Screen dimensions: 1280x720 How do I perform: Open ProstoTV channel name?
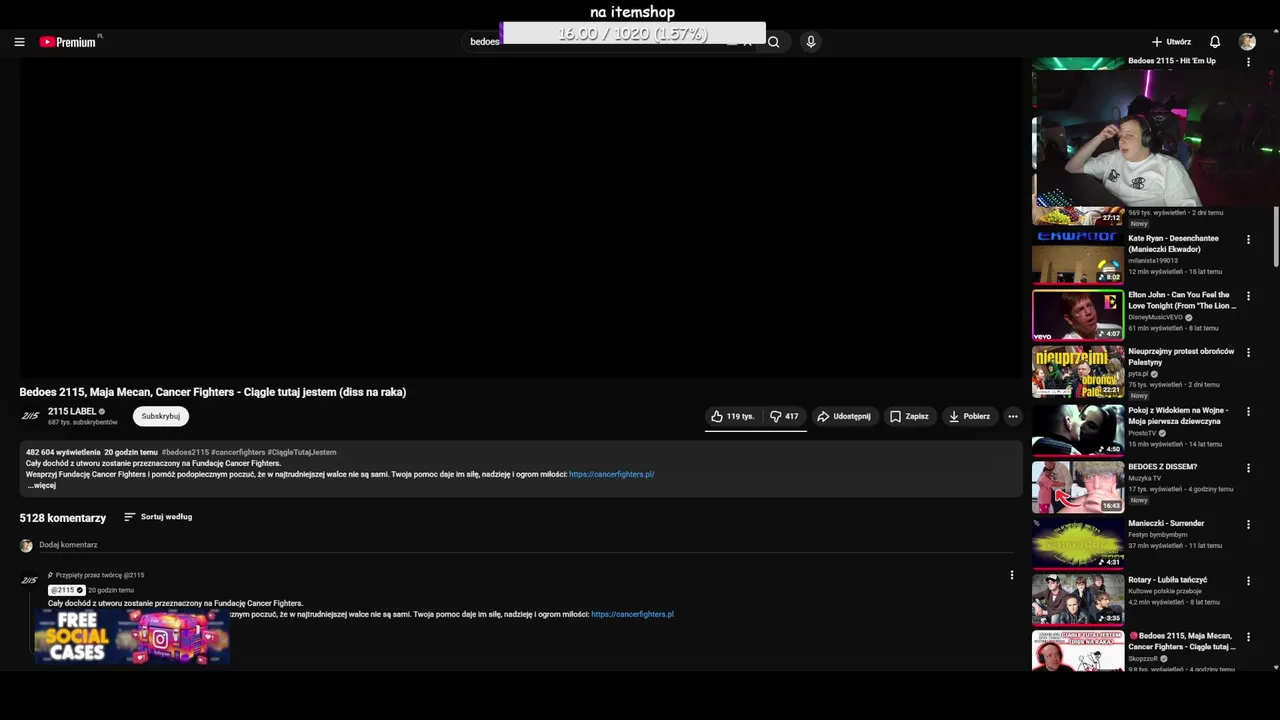point(1141,433)
